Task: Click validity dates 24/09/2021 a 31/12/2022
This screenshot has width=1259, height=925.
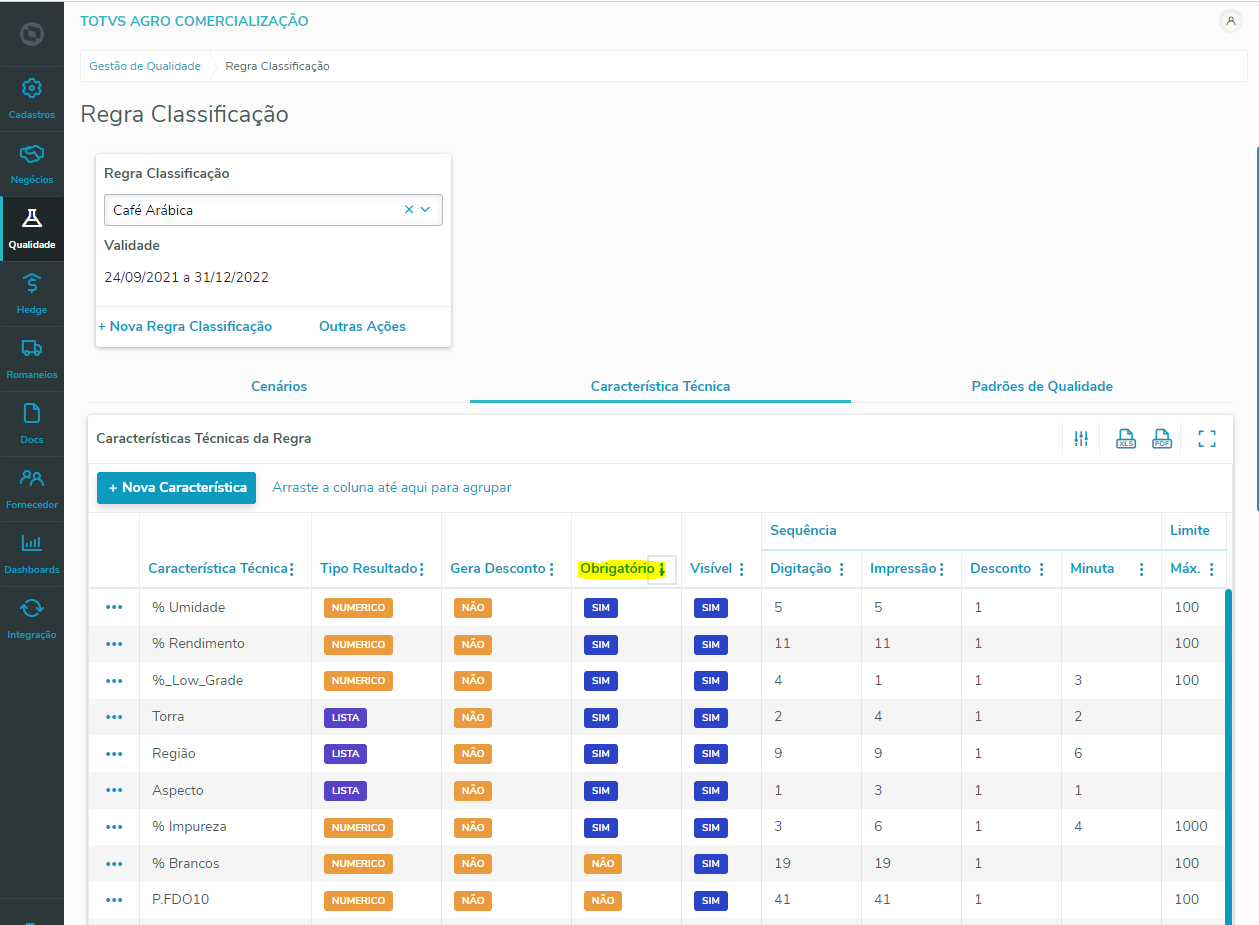Action: coord(186,277)
